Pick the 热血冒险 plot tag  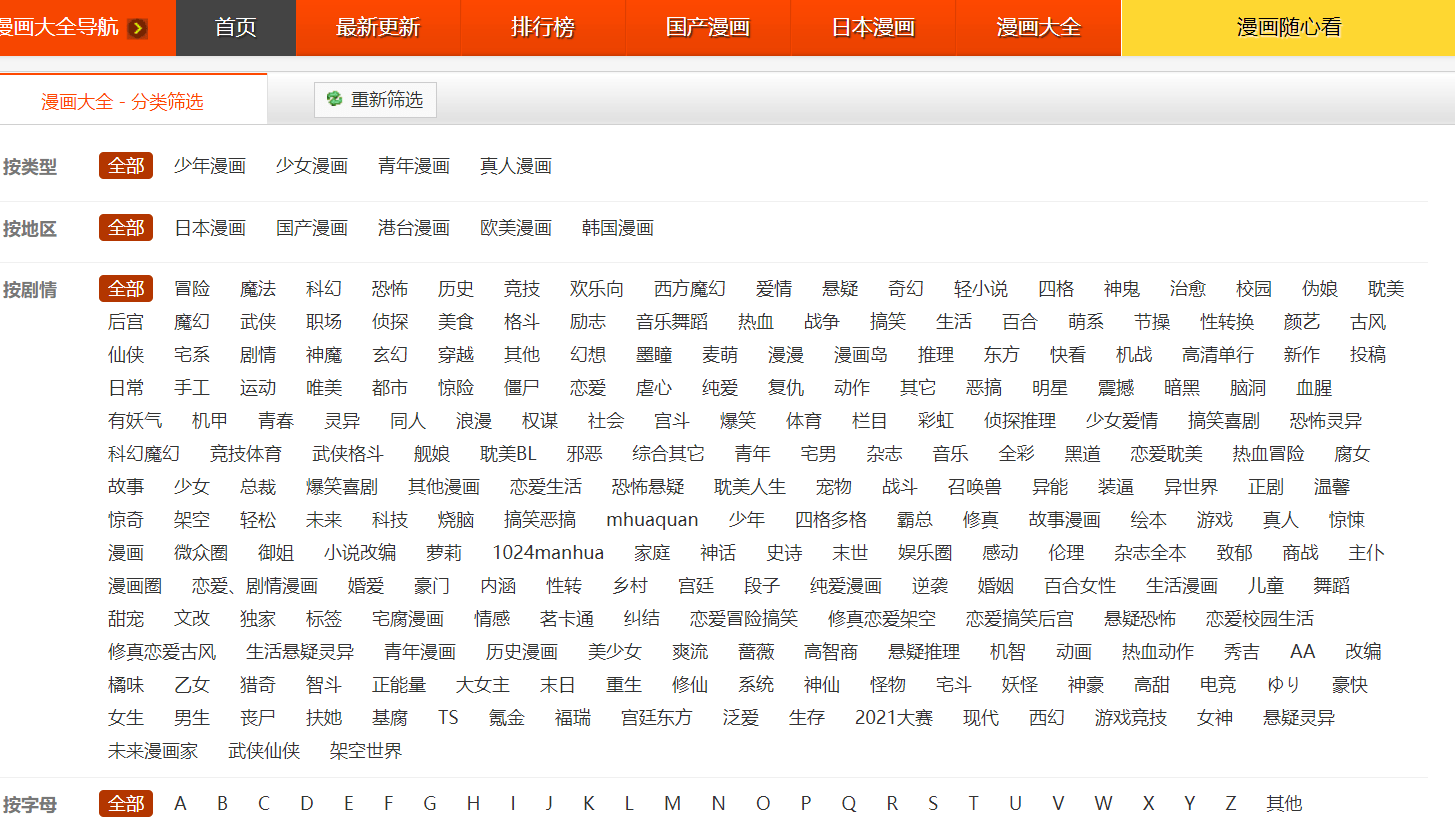click(1268, 454)
